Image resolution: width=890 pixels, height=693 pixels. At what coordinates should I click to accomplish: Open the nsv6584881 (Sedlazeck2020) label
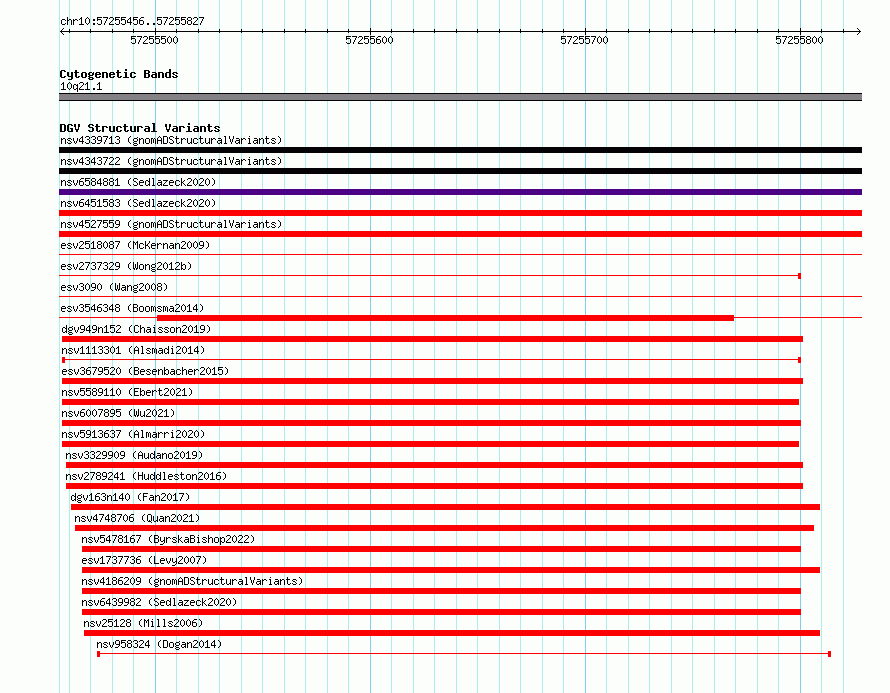tap(138, 182)
